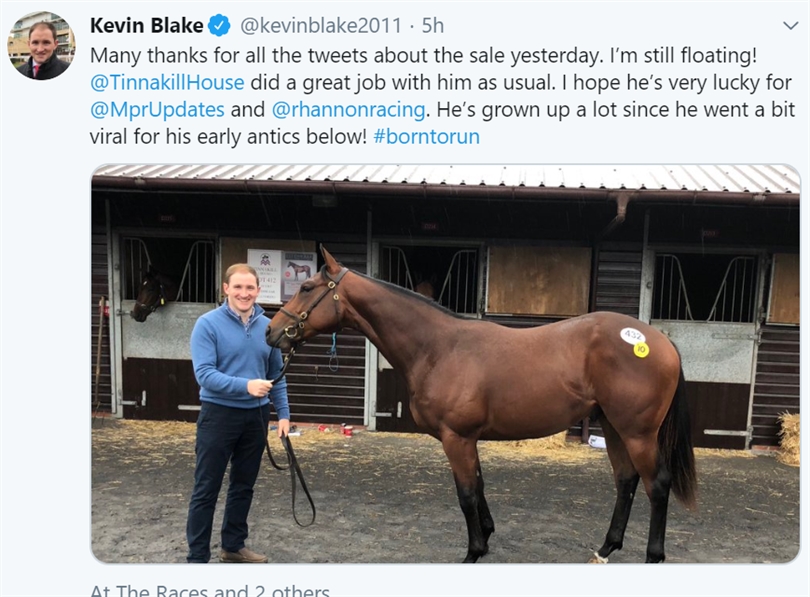This screenshot has height=597, width=810.
Task: Click the yellow 10 sticker on the horse
Action: 641,350
